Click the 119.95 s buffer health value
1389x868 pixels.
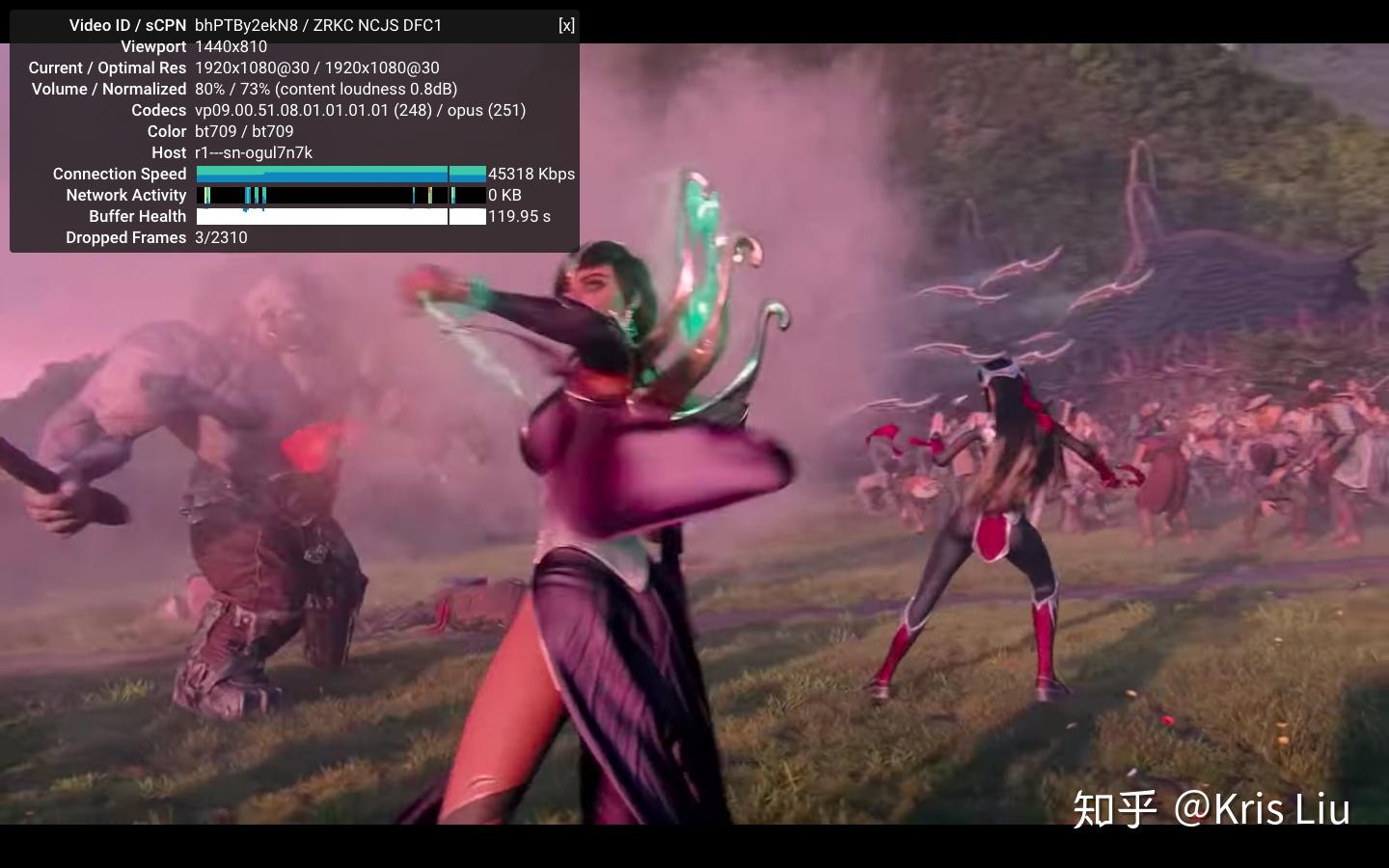(519, 216)
